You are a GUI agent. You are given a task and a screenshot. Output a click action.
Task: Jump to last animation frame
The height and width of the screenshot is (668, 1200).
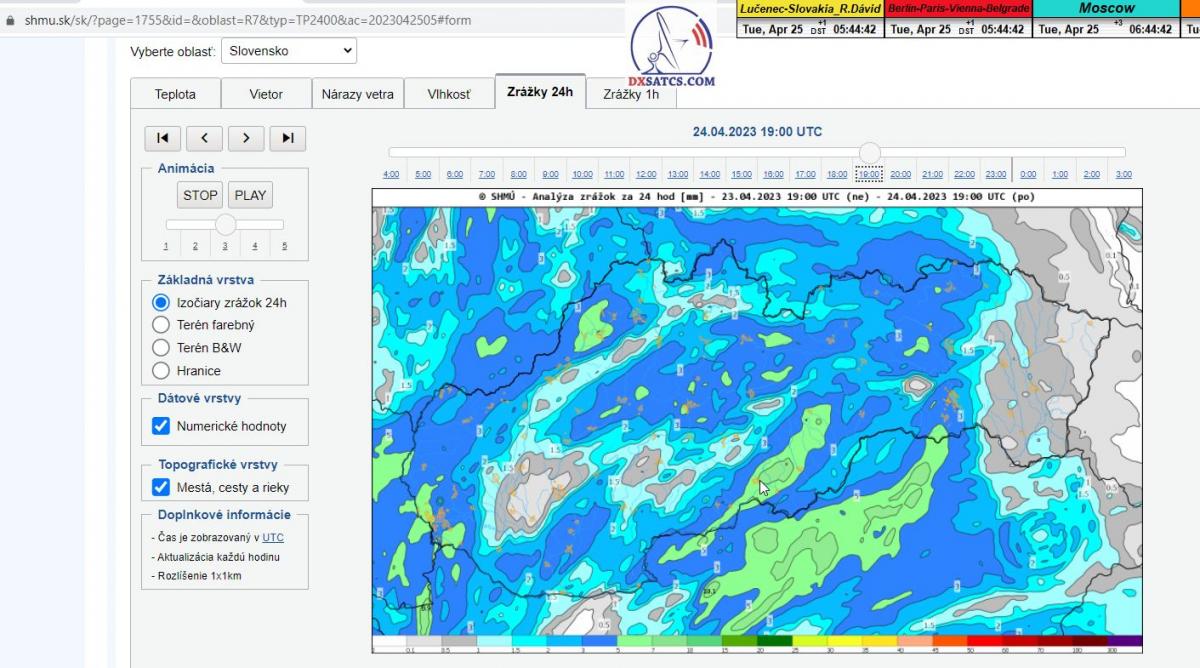click(288, 139)
